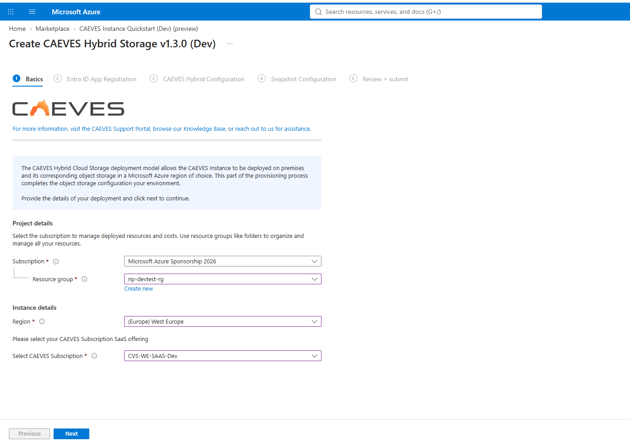630x445 pixels.
Task: Open the CAEVES Support Portal information link
Action: click(162, 129)
